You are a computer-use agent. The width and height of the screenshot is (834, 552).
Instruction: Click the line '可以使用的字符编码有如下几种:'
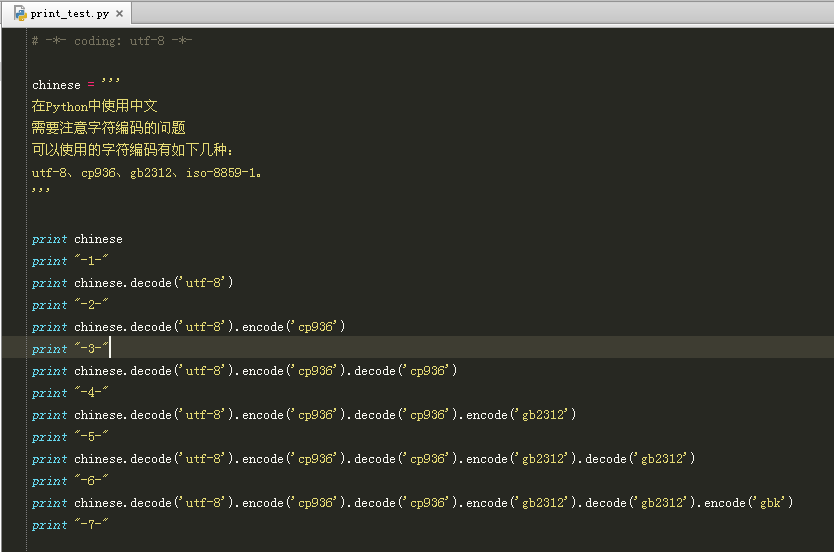click(132, 150)
